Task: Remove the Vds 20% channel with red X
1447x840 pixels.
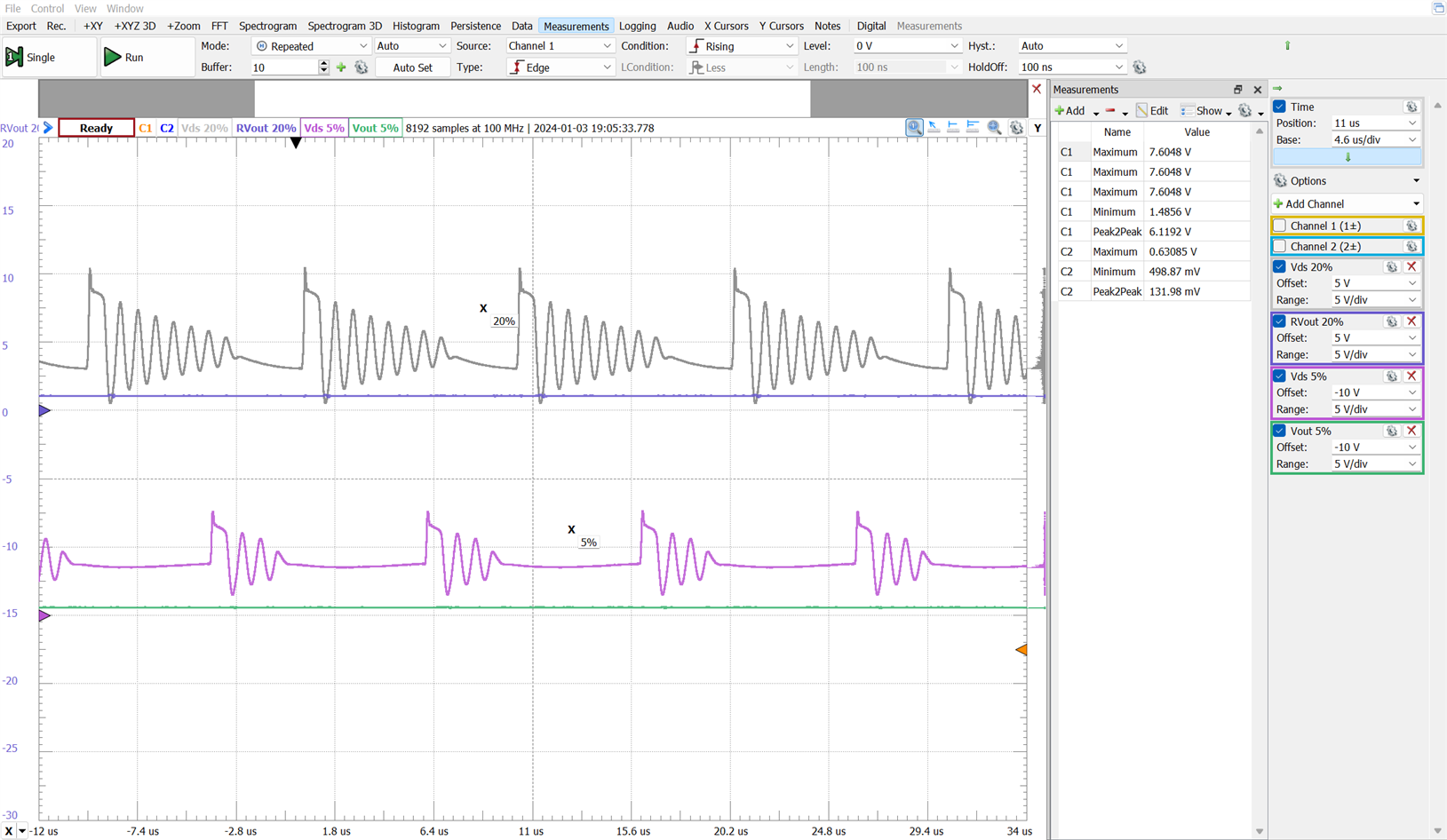Action: pos(1411,266)
